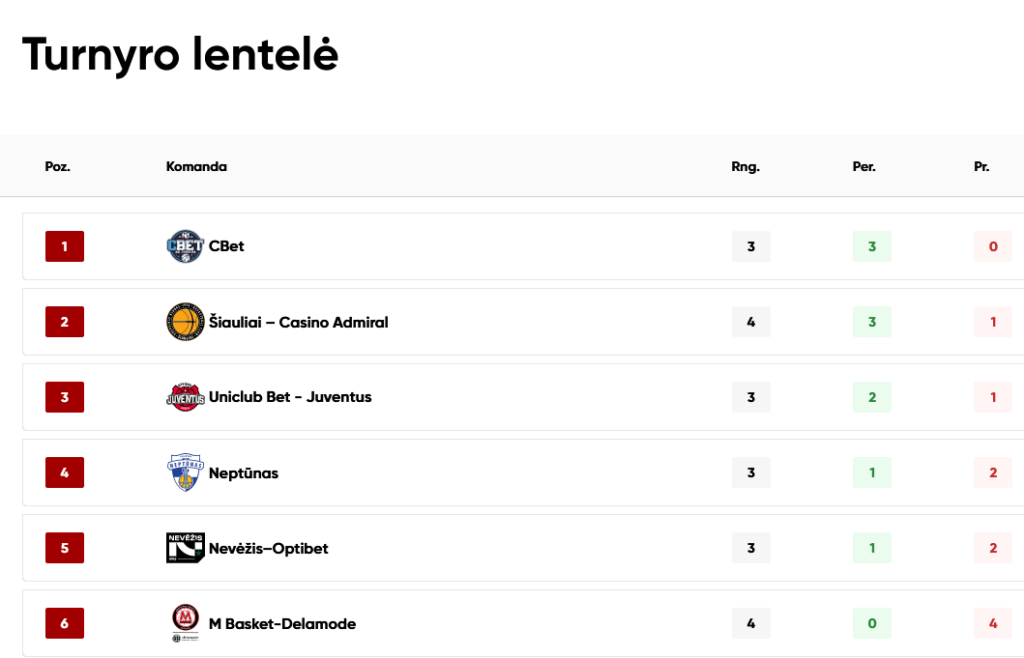The height and width of the screenshot is (658, 1024).
Task: Sort by the Komanda column header
Action: [197, 166]
